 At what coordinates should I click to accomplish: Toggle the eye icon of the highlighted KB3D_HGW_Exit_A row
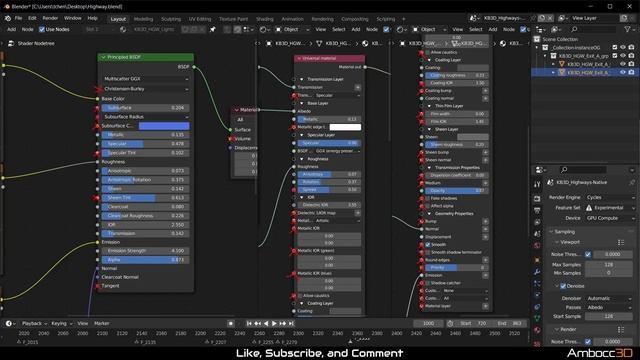click(623, 72)
